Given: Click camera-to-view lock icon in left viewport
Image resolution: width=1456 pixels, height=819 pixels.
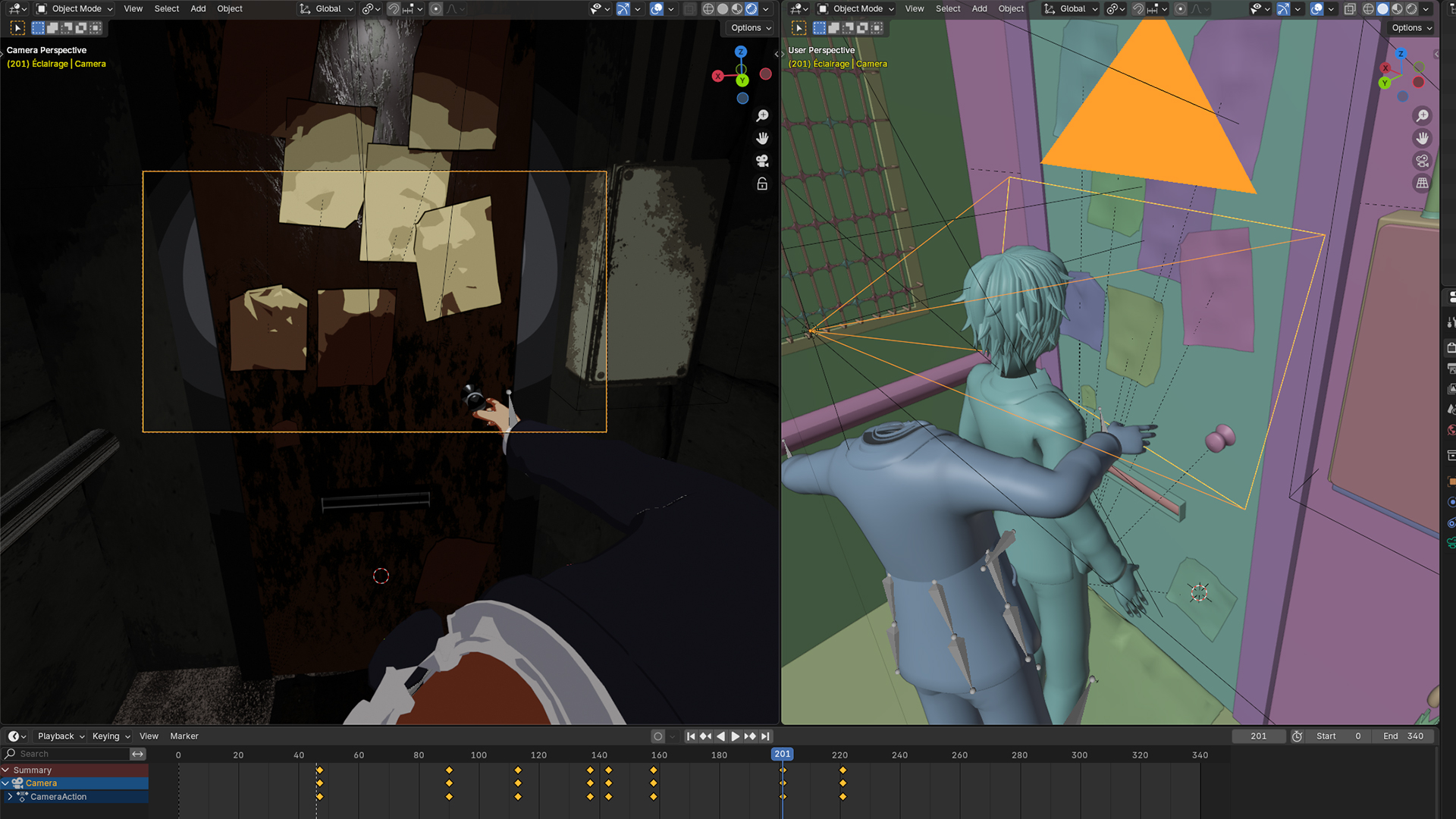Looking at the screenshot, I should point(762,184).
